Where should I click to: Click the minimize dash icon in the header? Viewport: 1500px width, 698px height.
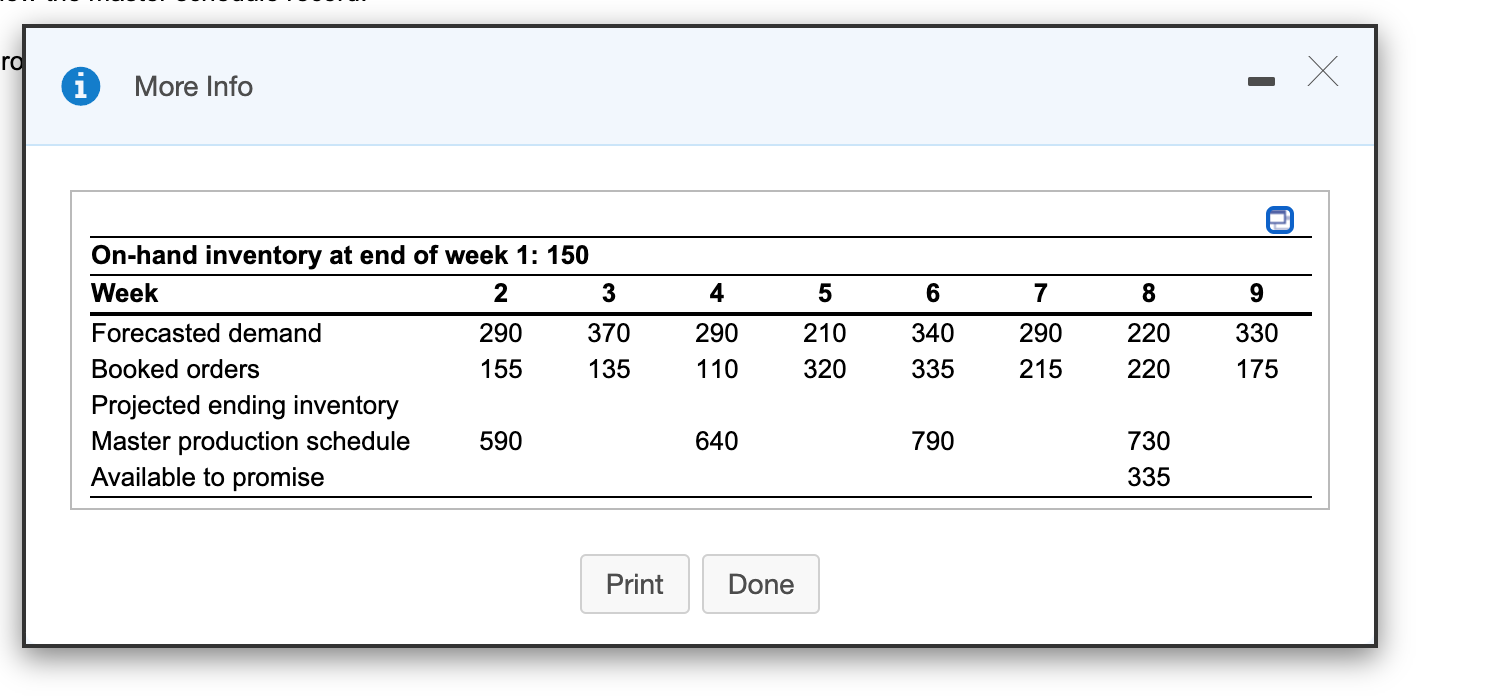coord(1262,83)
